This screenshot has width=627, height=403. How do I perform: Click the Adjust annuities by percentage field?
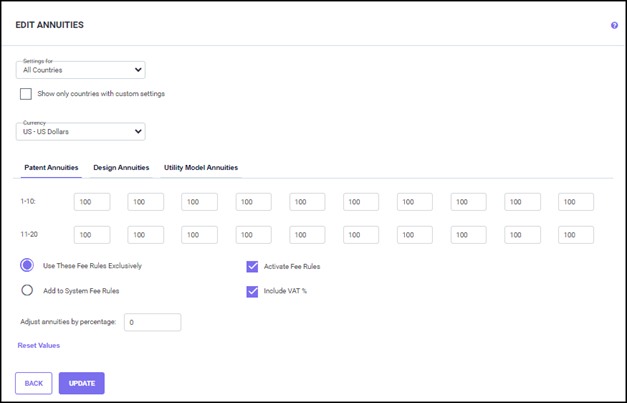pyautogui.click(x=152, y=322)
